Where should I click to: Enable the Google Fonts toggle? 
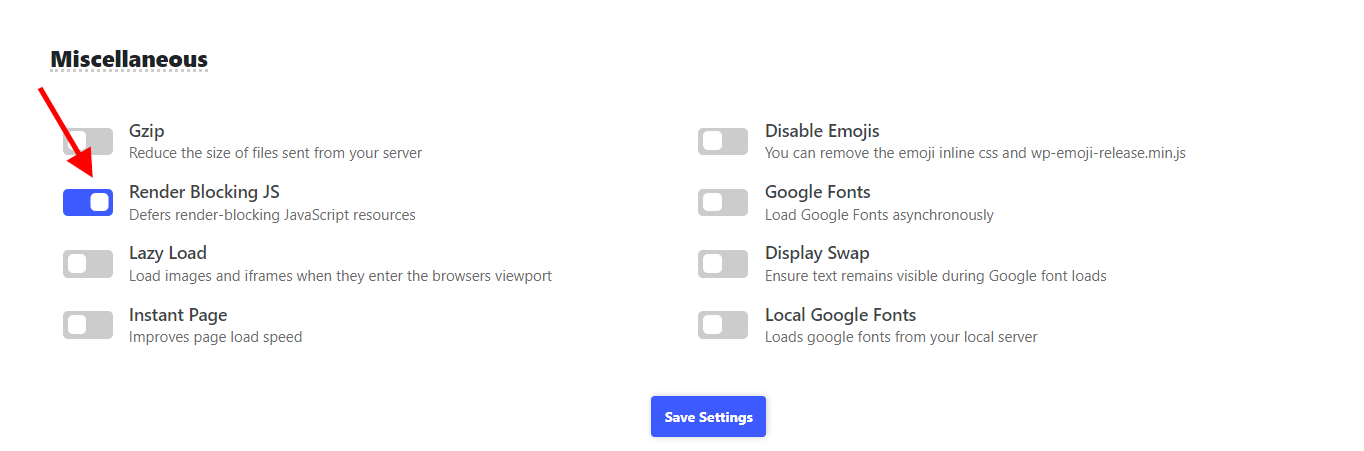[723, 203]
